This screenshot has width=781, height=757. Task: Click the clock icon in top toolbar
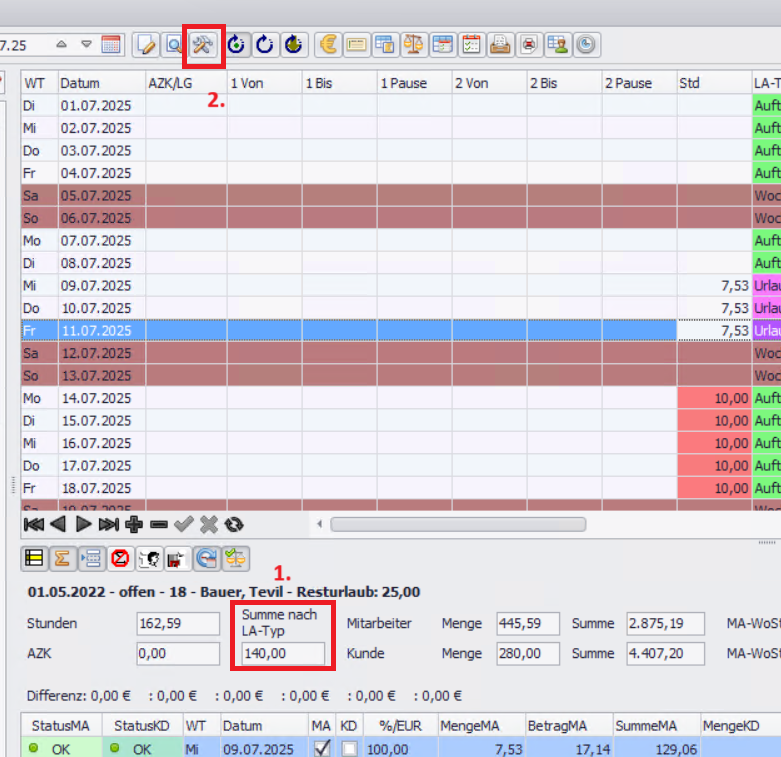pyautogui.click(x=586, y=44)
